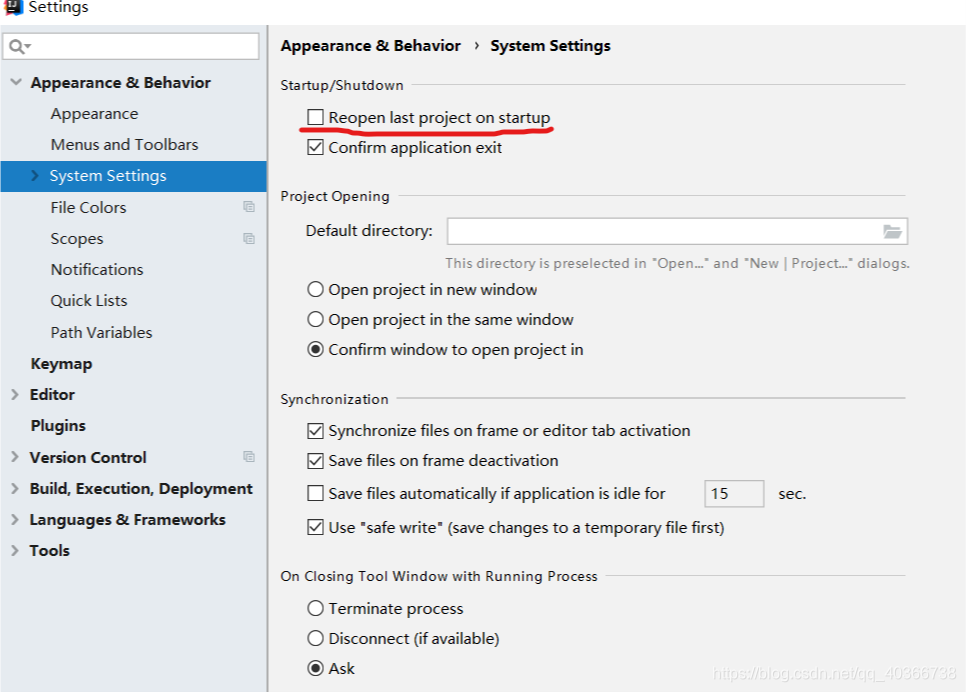
Task: Collapse the Appearance & Behavior tree node
Action: 15,83
